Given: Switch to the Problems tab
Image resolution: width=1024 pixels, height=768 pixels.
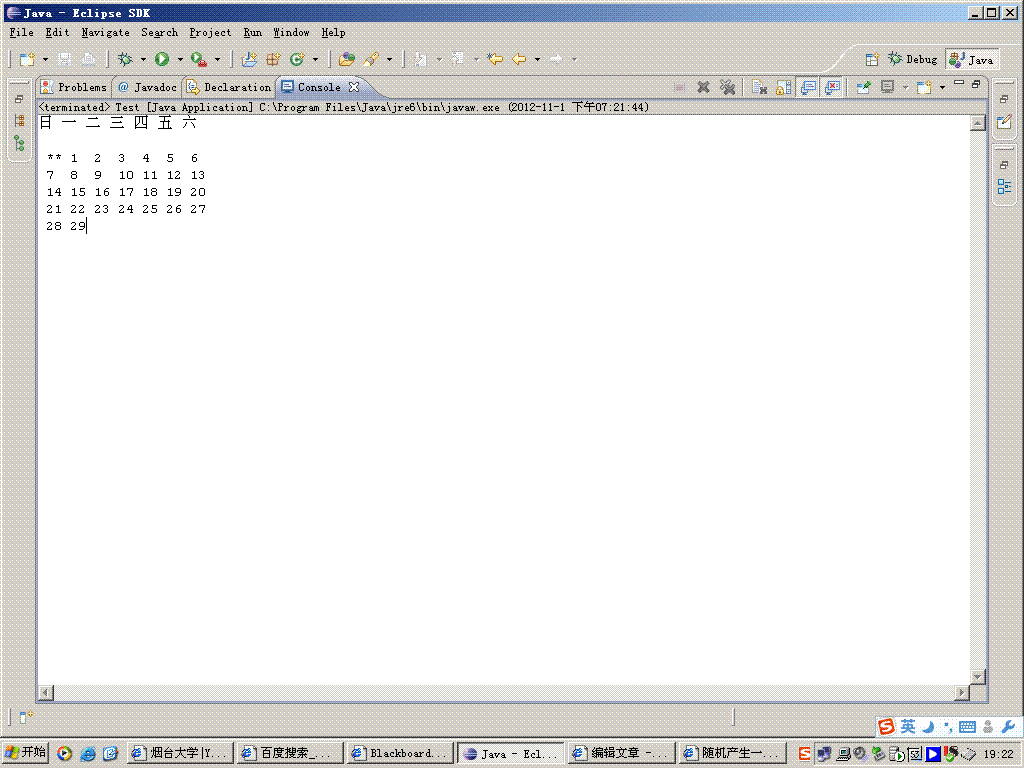Looking at the screenshot, I should 74,87.
